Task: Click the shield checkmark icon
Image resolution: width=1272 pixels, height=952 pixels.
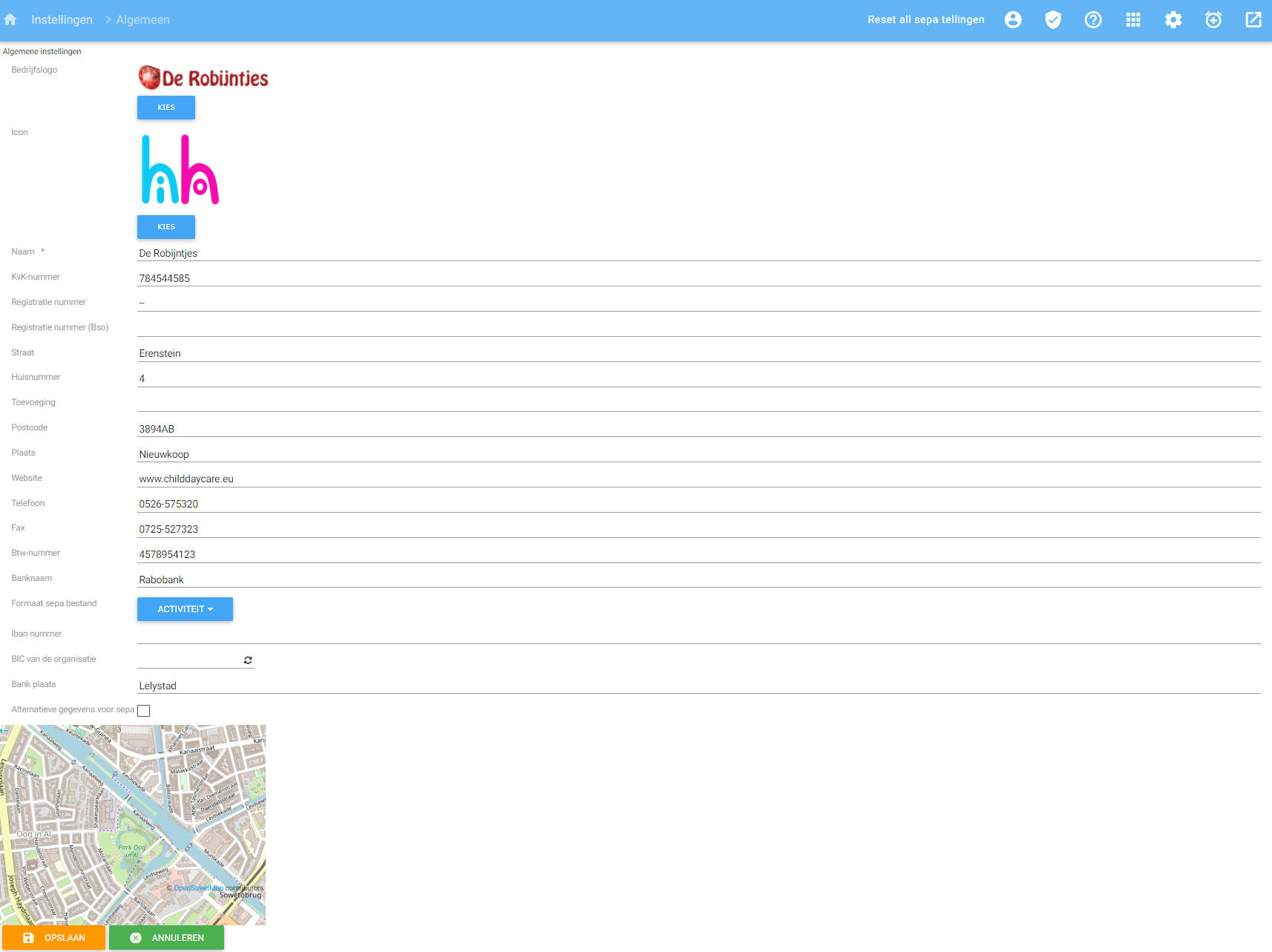Action: click(1053, 20)
